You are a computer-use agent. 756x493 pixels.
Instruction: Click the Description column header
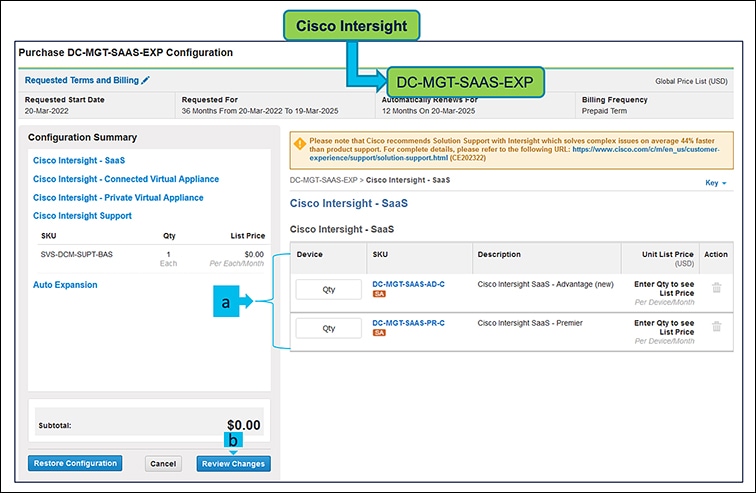click(499, 254)
